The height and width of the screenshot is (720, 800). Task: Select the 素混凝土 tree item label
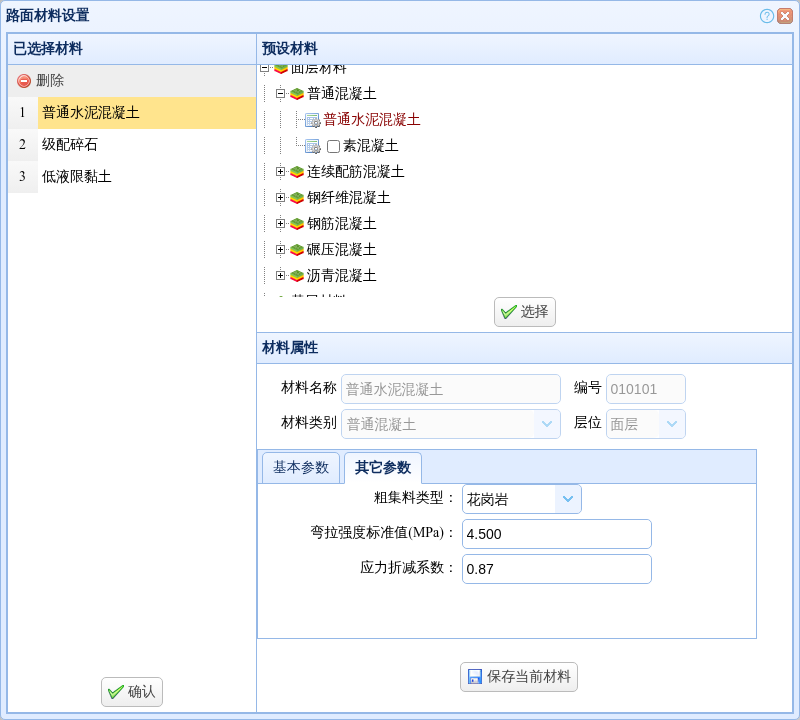[370, 146]
